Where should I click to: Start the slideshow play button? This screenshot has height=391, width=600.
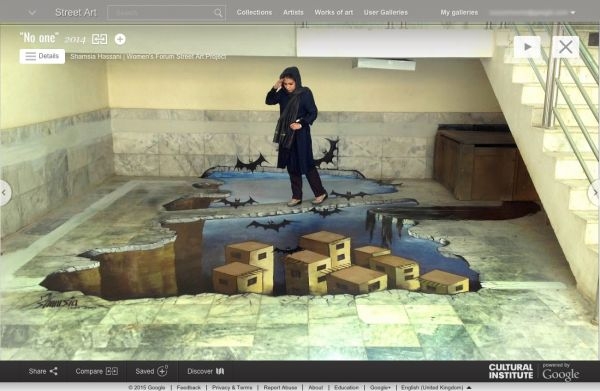(x=527, y=47)
